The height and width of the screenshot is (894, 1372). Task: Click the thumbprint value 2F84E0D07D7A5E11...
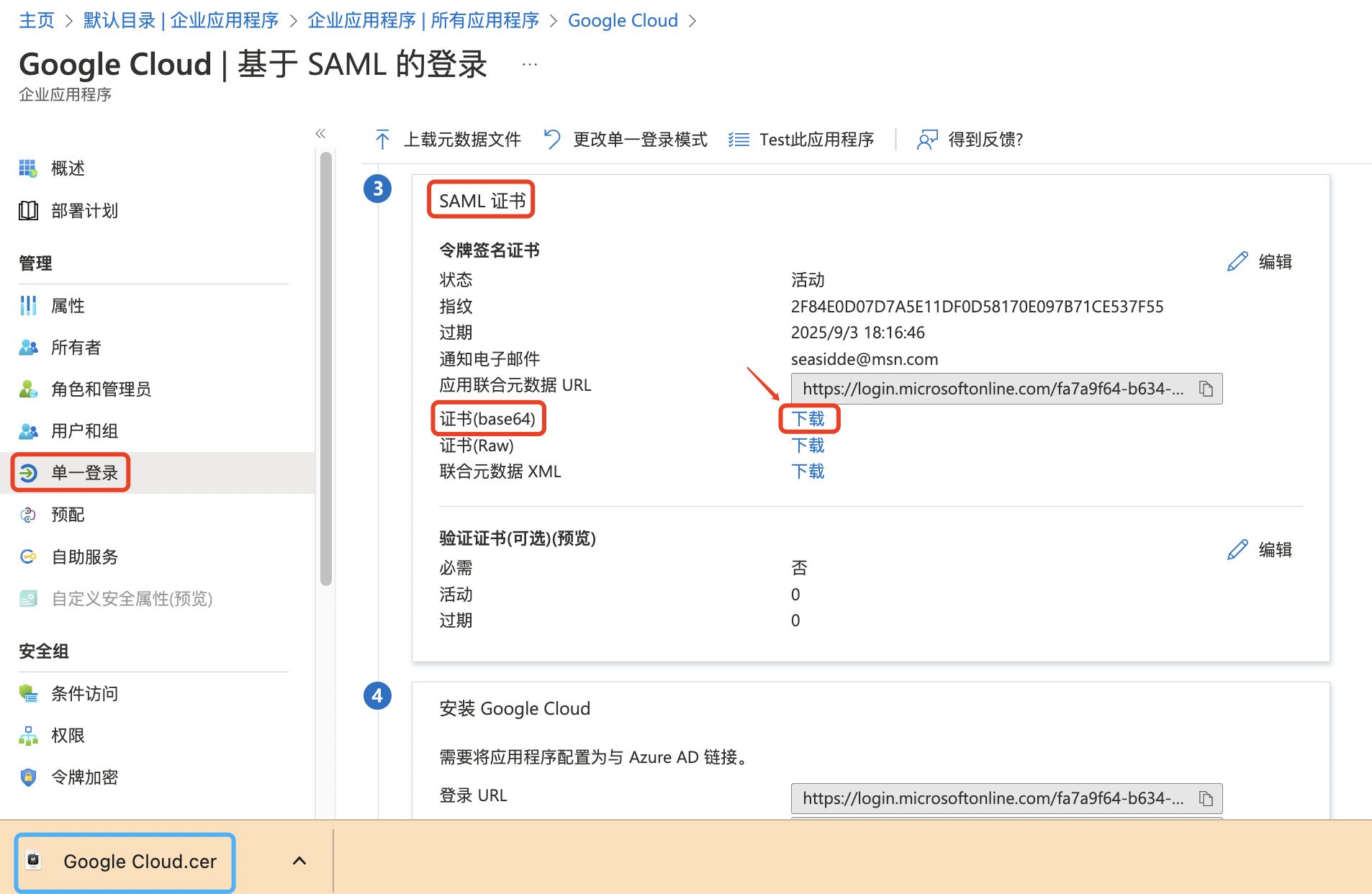pos(977,307)
